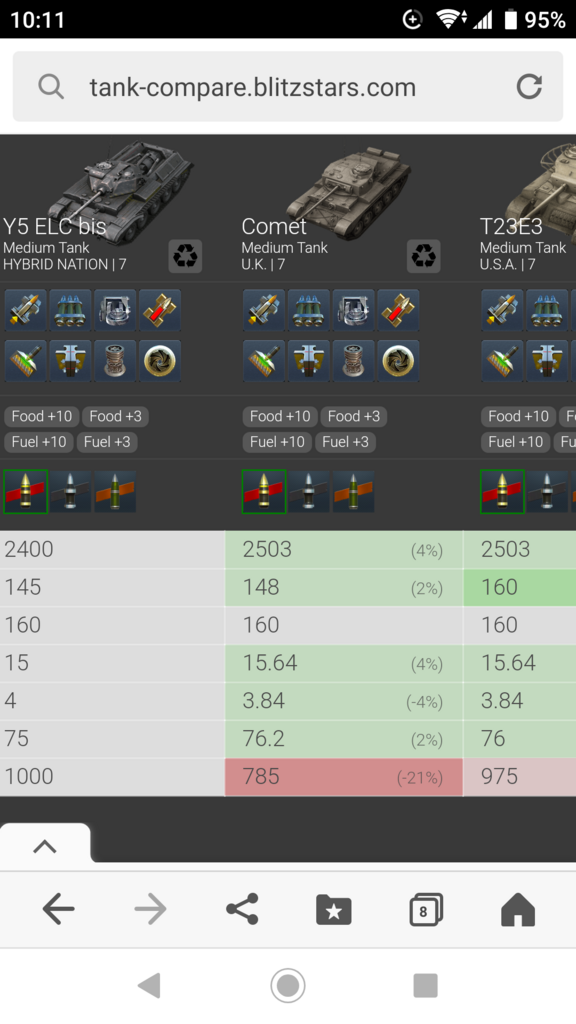This screenshot has height=1024, width=576.
Task: Toggle the first equipment icon under Y5 ELC bis
Action: (25, 310)
